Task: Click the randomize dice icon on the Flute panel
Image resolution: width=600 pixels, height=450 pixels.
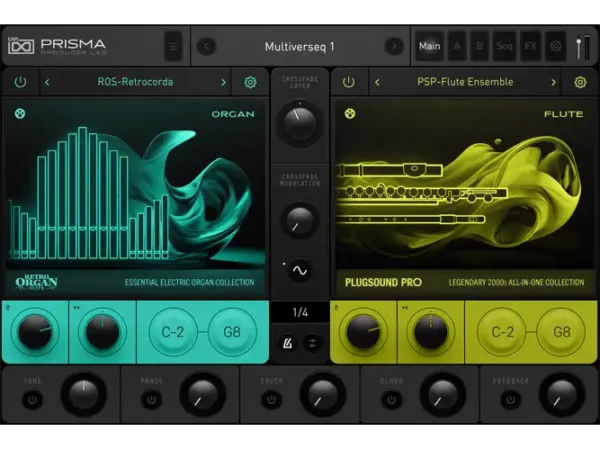Action: (350, 114)
